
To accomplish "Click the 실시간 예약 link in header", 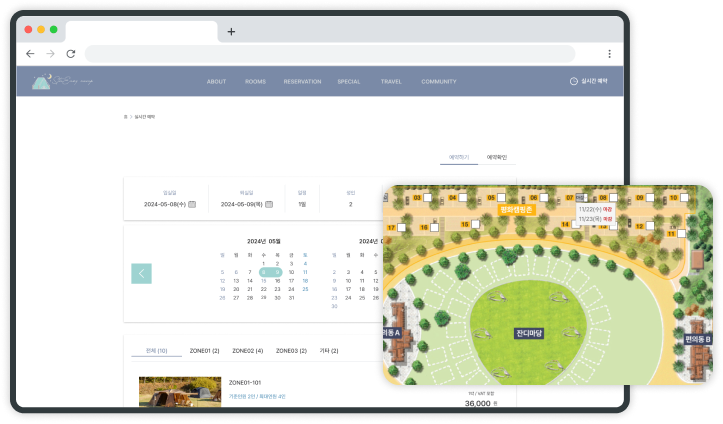I will (589, 81).
